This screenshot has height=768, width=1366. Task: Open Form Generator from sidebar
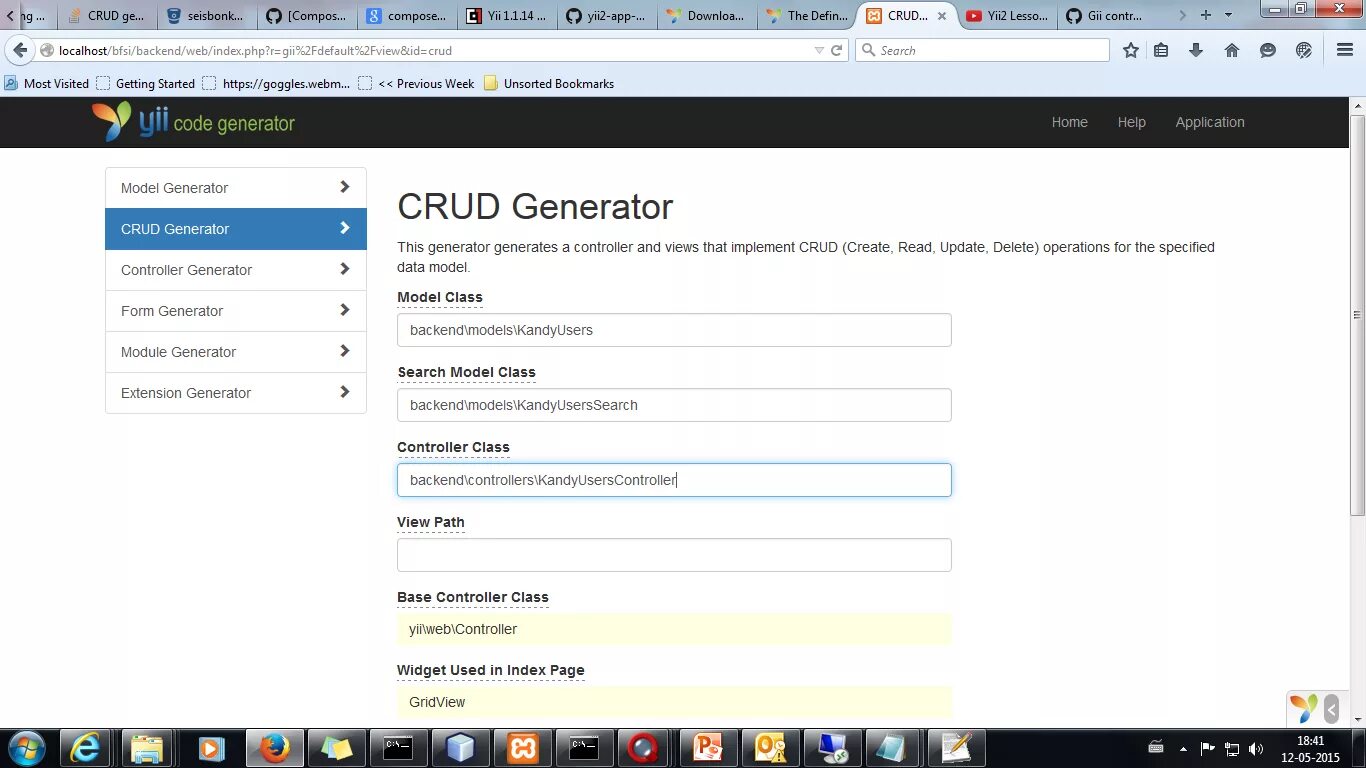tap(236, 311)
